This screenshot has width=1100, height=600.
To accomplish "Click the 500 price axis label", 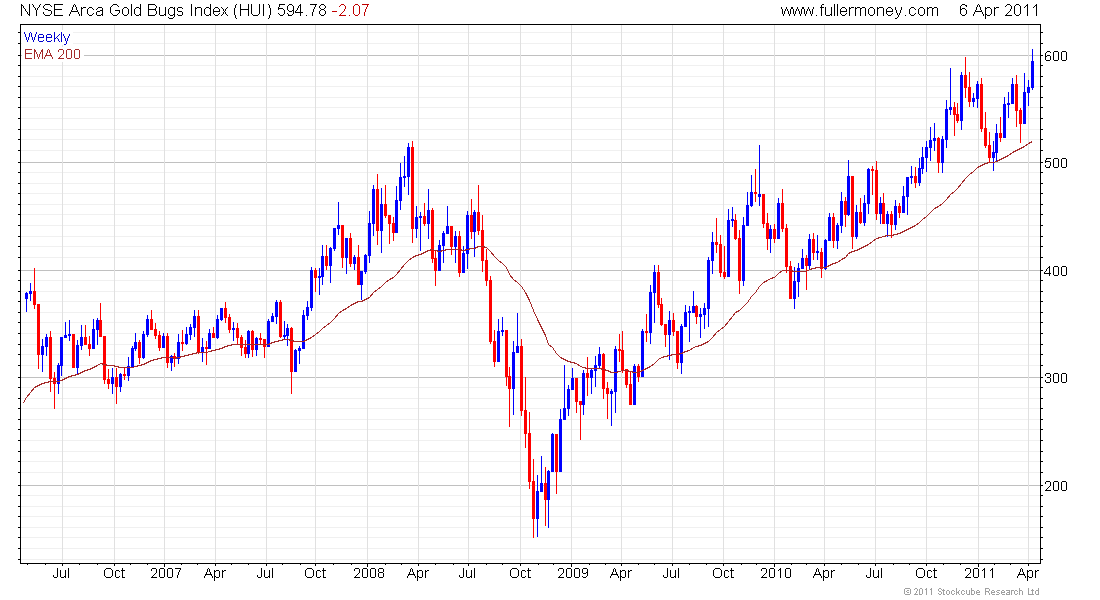I will 1056,163.
